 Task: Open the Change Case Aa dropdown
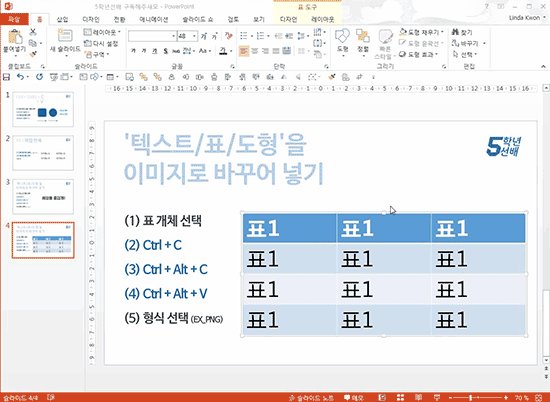[205, 51]
